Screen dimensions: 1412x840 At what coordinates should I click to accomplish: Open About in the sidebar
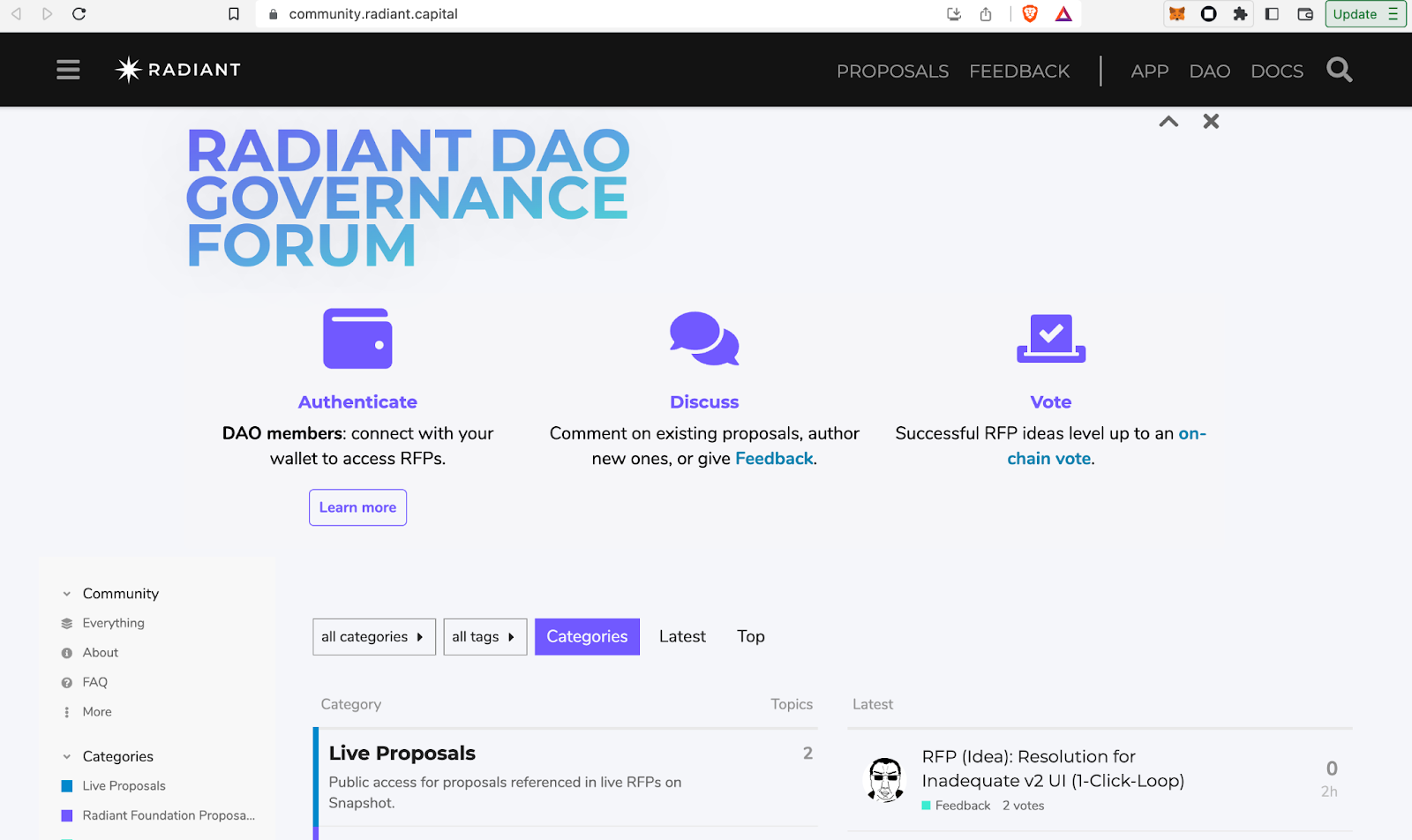100,653
